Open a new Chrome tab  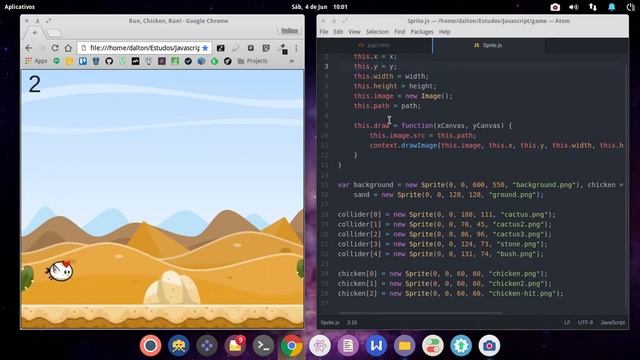(54, 33)
